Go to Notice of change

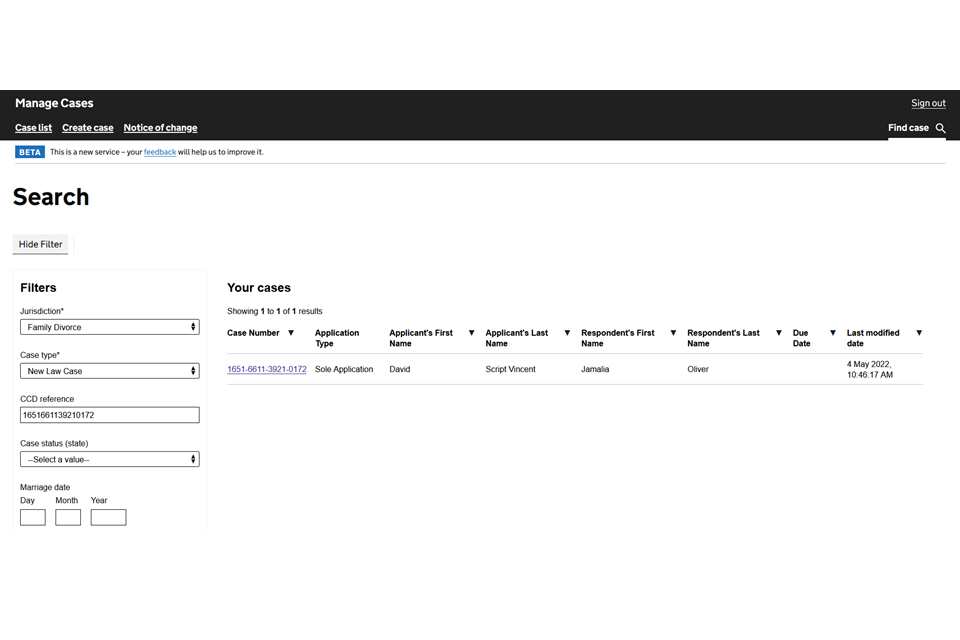pos(160,127)
